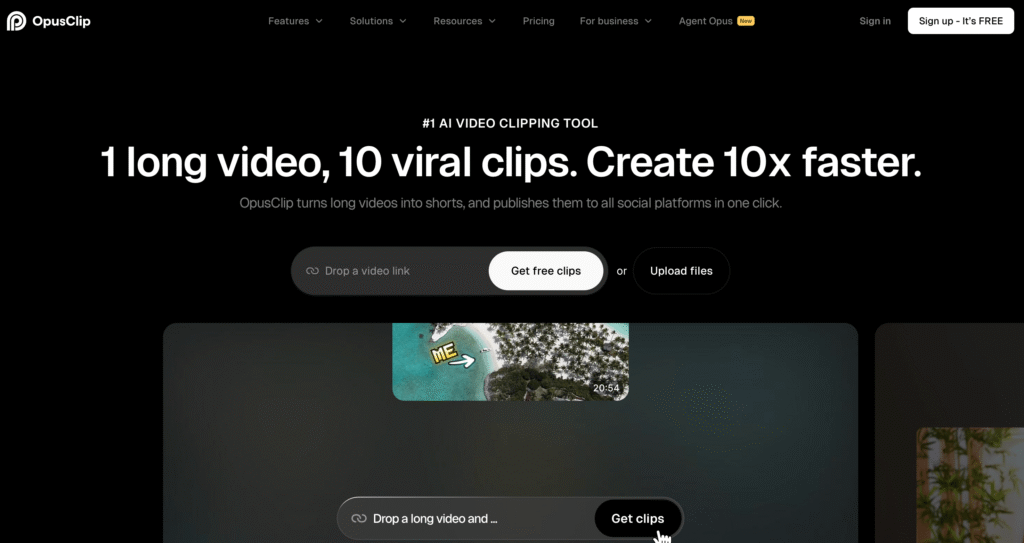Click the link icon in video link field
The width and height of the screenshot is (1024, 543).
pyautogui.click(x=312, y=271)
